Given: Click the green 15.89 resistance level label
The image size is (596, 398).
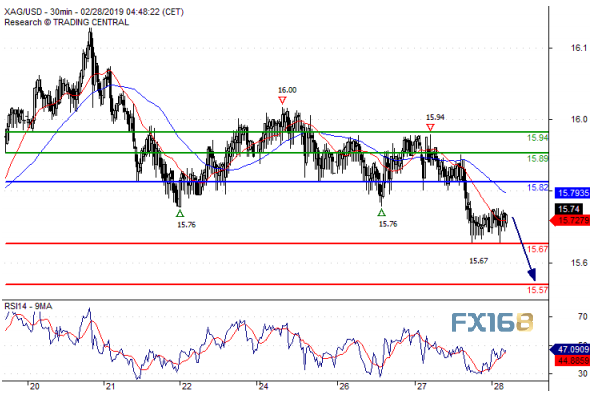Looking at the screenshot, I should tap(537, 159).
